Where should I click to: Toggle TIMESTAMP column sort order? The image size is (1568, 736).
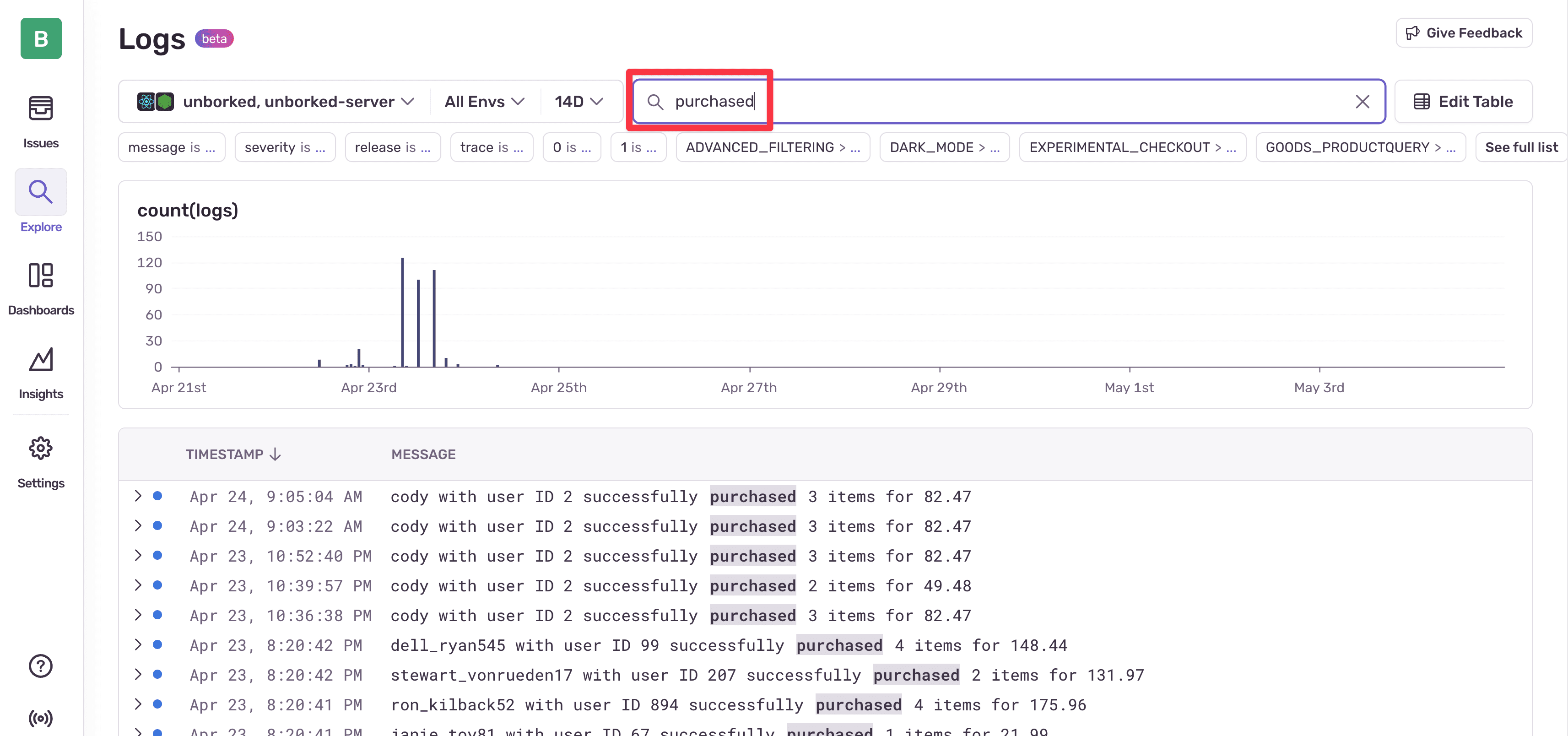(x=234, y=454)
